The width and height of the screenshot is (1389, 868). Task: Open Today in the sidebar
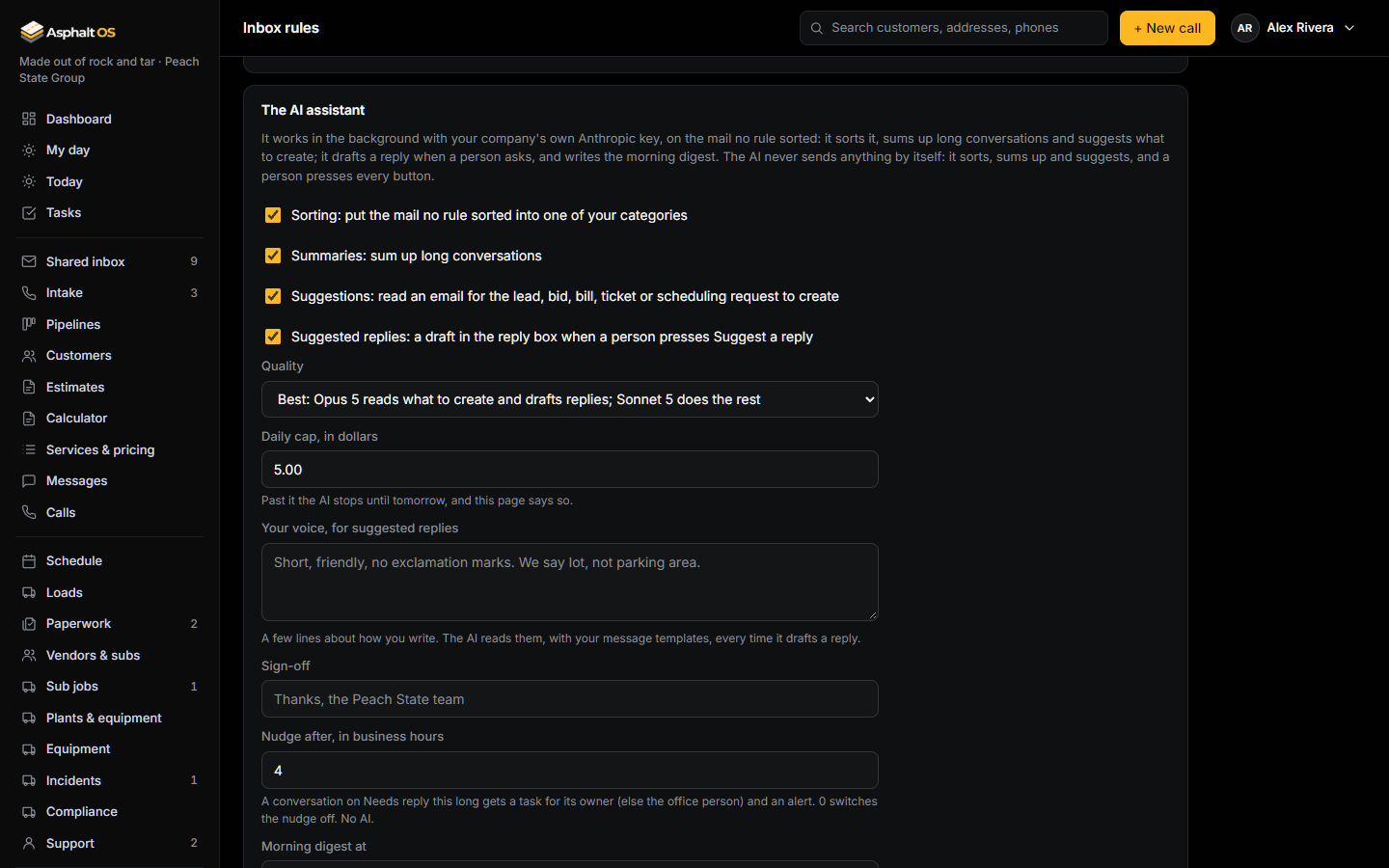point(110,181)
